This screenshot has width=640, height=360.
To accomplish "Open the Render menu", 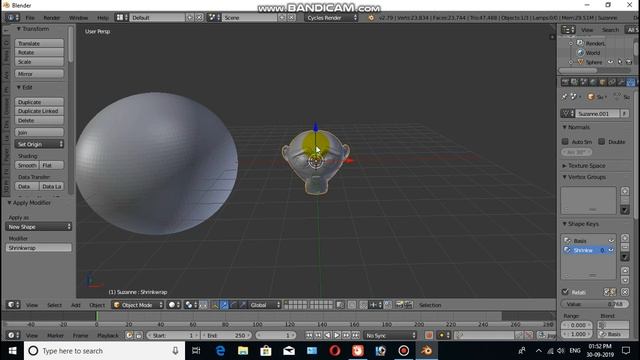I will pos(52,18).
